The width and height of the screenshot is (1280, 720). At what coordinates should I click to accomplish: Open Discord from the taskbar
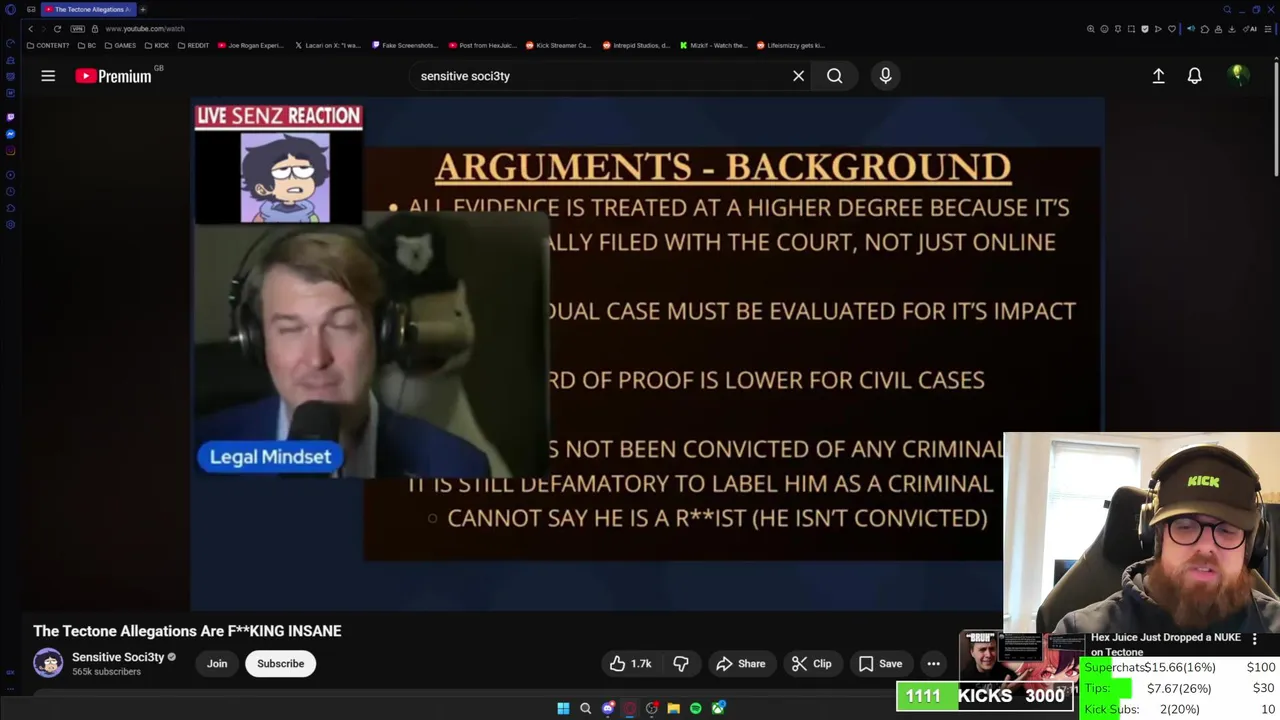coord(608,708)
